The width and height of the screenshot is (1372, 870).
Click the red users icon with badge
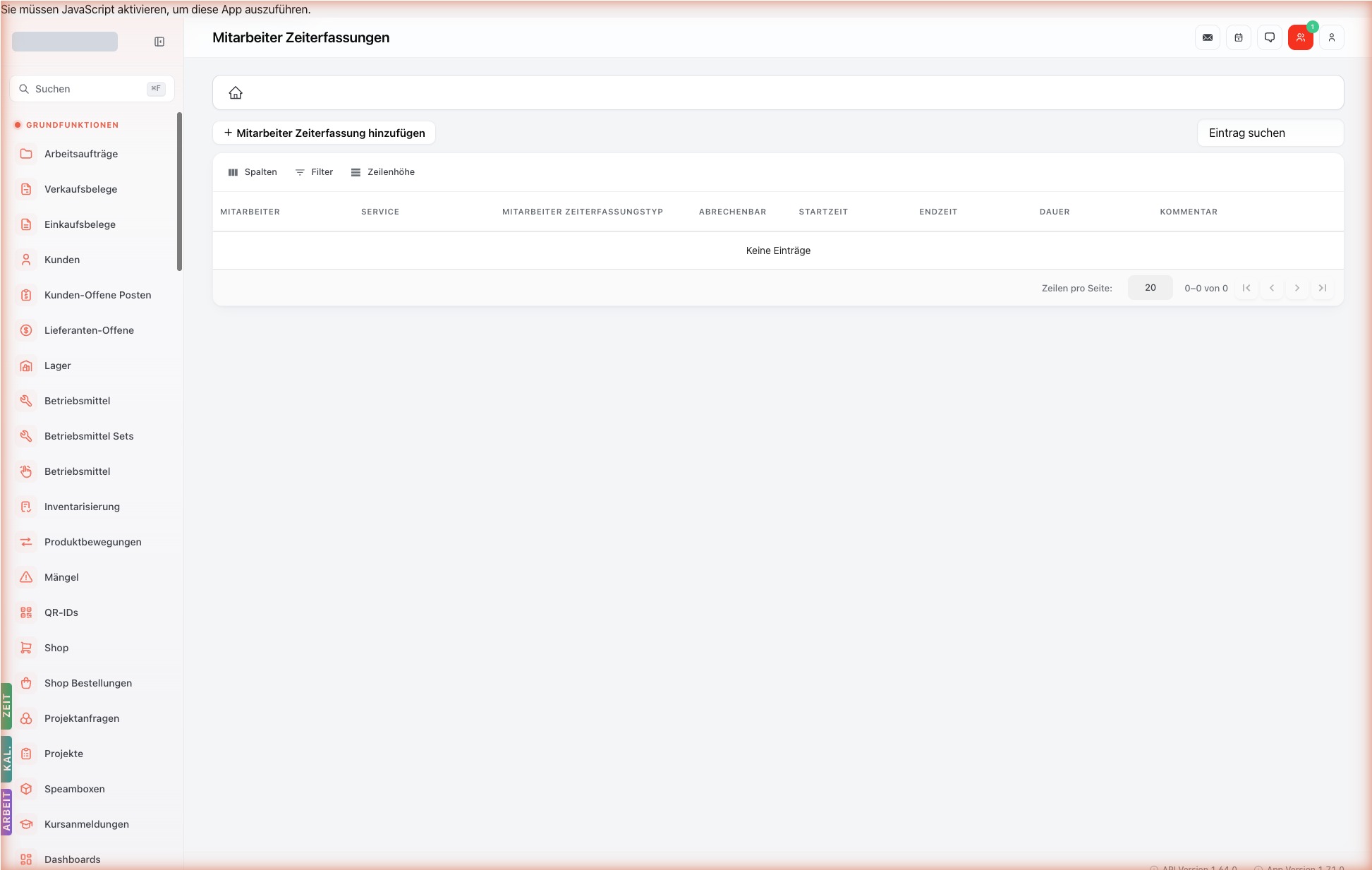[x=1301, y=37]
